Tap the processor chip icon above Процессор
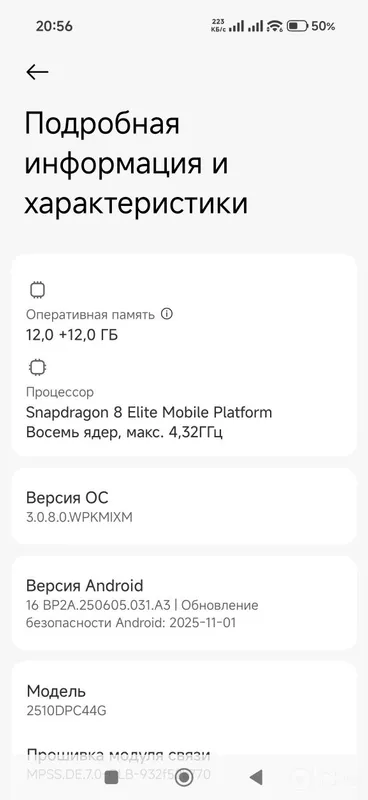Screen dimensions: 368x800 coord(37,367)
